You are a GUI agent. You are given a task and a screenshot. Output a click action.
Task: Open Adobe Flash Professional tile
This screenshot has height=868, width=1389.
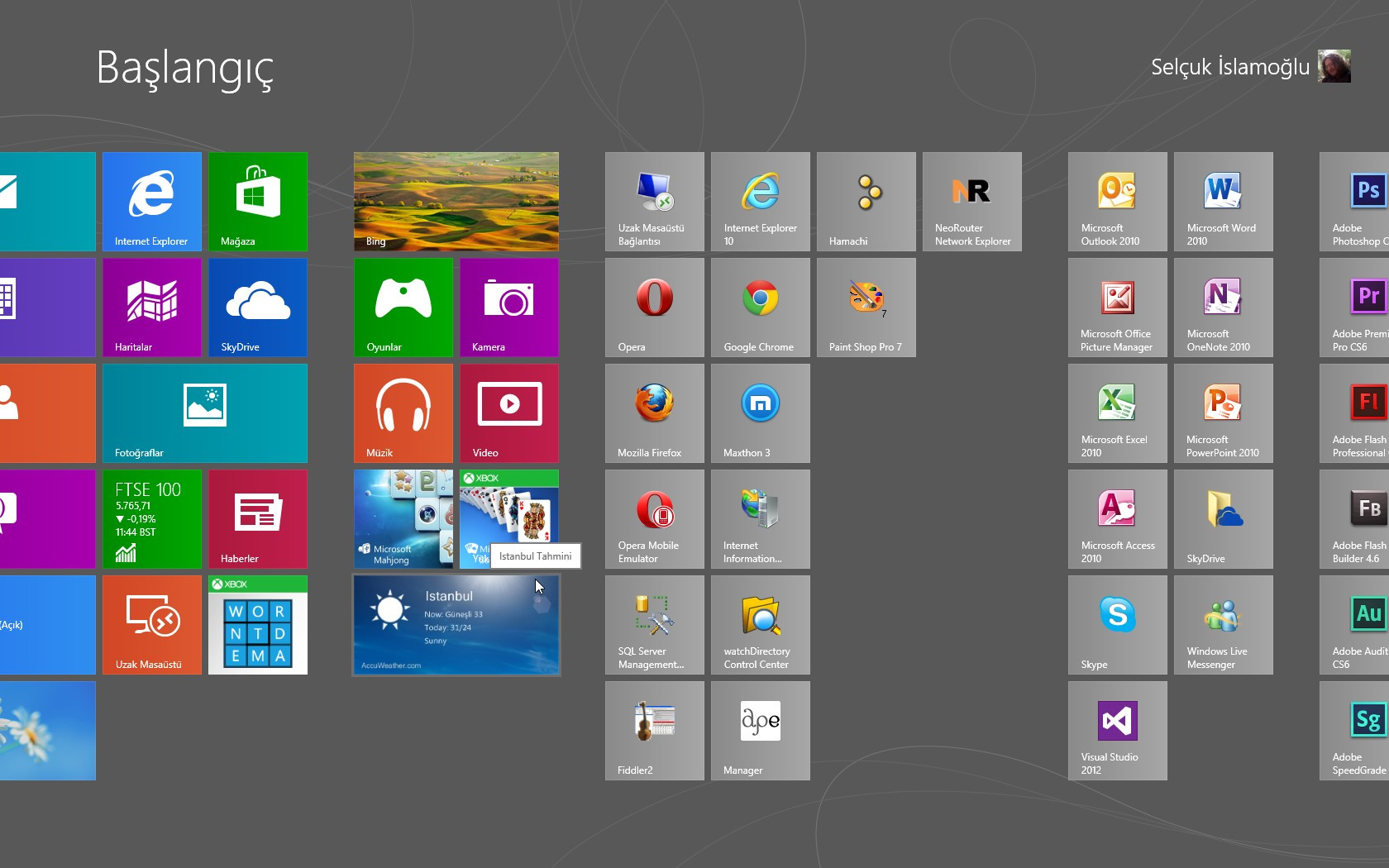click(1354, 413)
